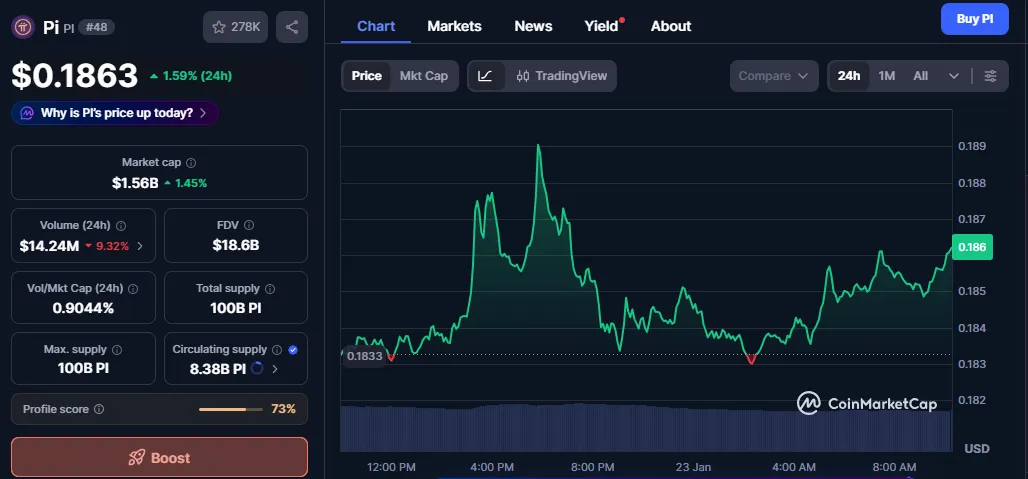Click the 4:00 PM time axis label
Image resolution: width=1028 pixels, height=479 pixels.
click(x=492, y=467)
